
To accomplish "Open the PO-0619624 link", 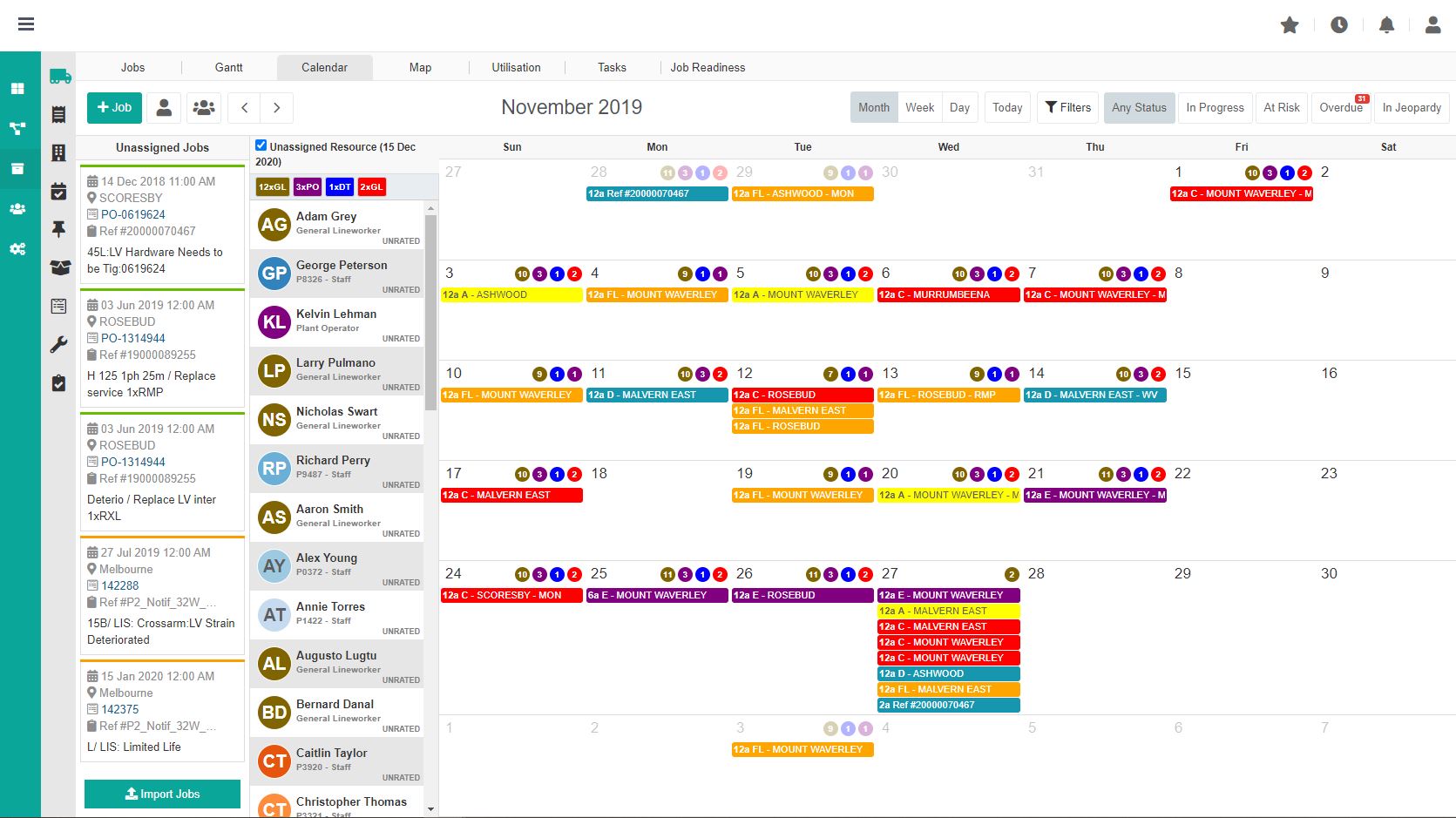I will [133, 214].
